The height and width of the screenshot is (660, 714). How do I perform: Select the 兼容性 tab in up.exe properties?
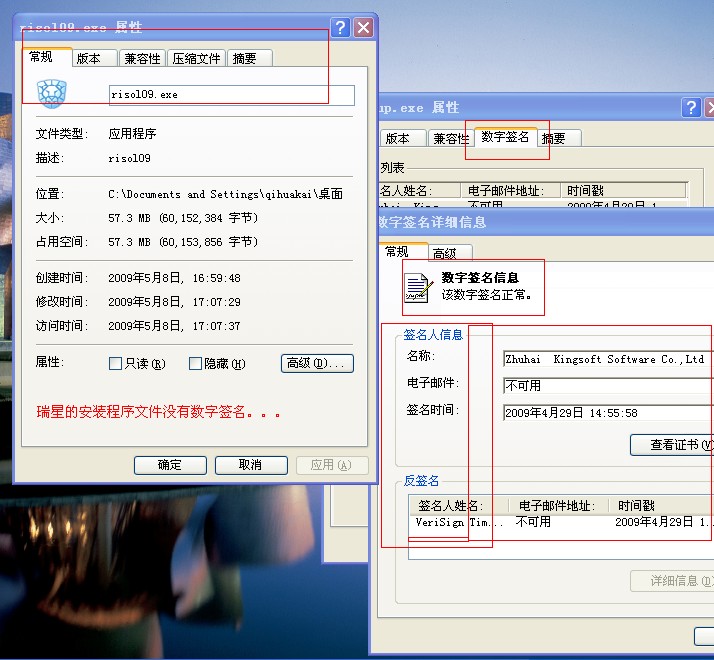tap(450, 138)
